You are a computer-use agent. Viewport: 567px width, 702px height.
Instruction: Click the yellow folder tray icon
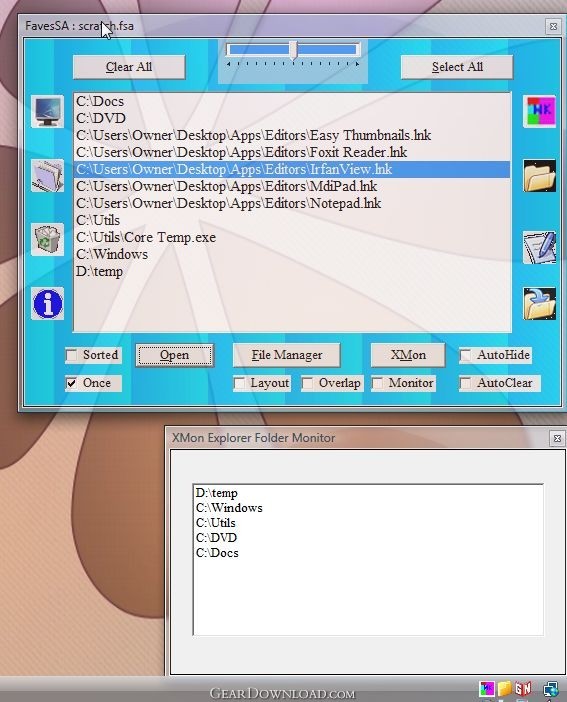pos(505,689)
